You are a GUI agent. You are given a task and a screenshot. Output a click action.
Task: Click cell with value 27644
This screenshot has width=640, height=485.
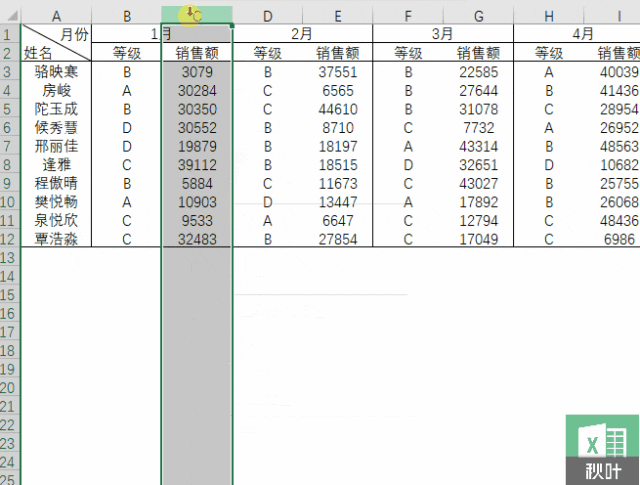(478, 90)
